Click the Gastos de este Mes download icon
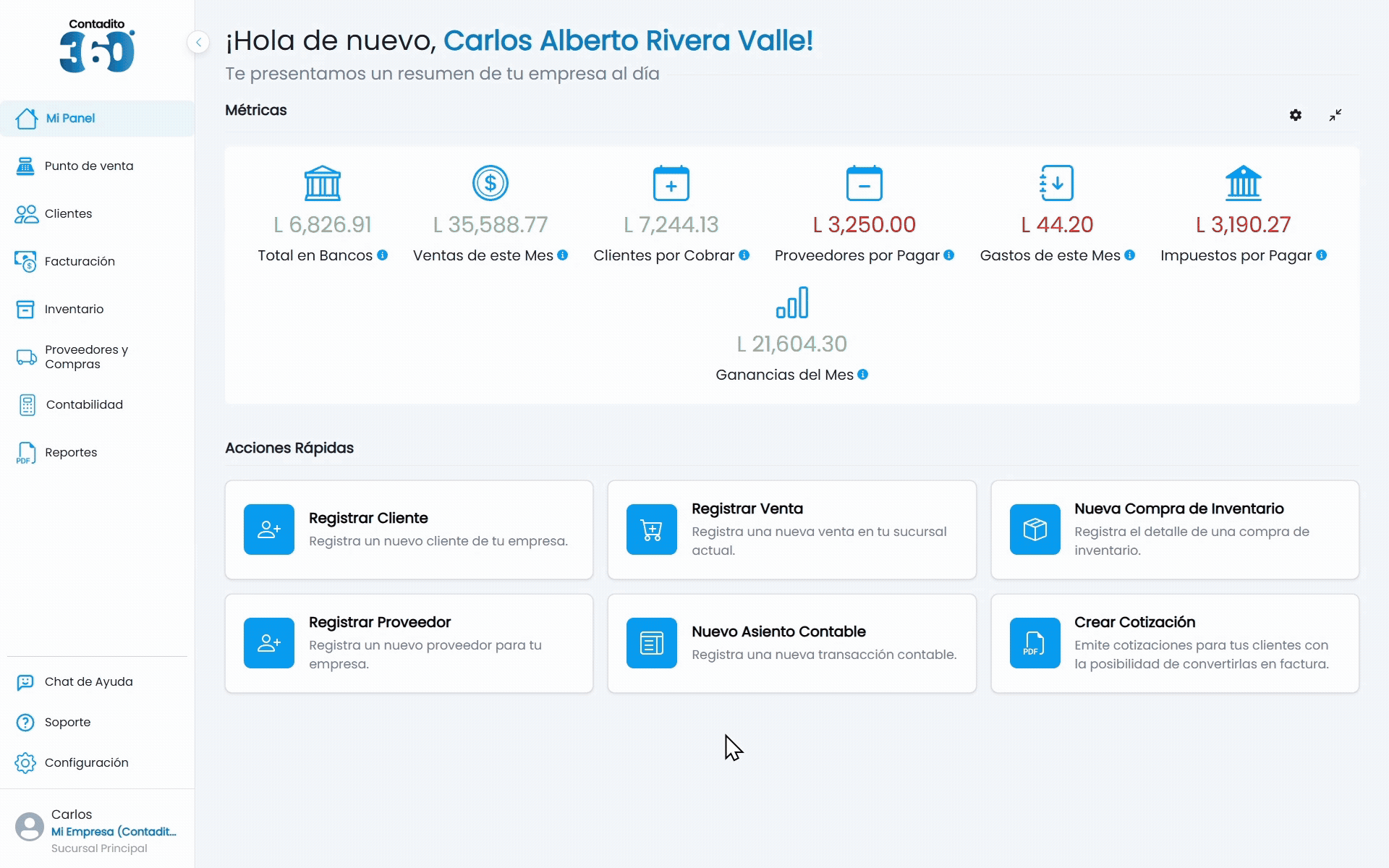Viewport: 1389px width, 868px height. (1057, 183)
